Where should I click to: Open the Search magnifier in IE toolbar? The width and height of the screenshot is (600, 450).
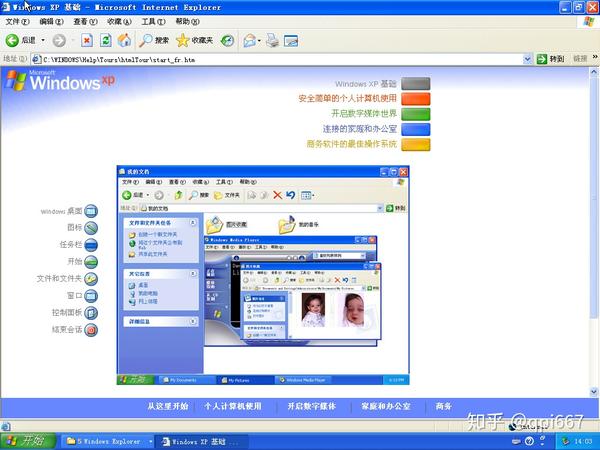coord(154,40)
